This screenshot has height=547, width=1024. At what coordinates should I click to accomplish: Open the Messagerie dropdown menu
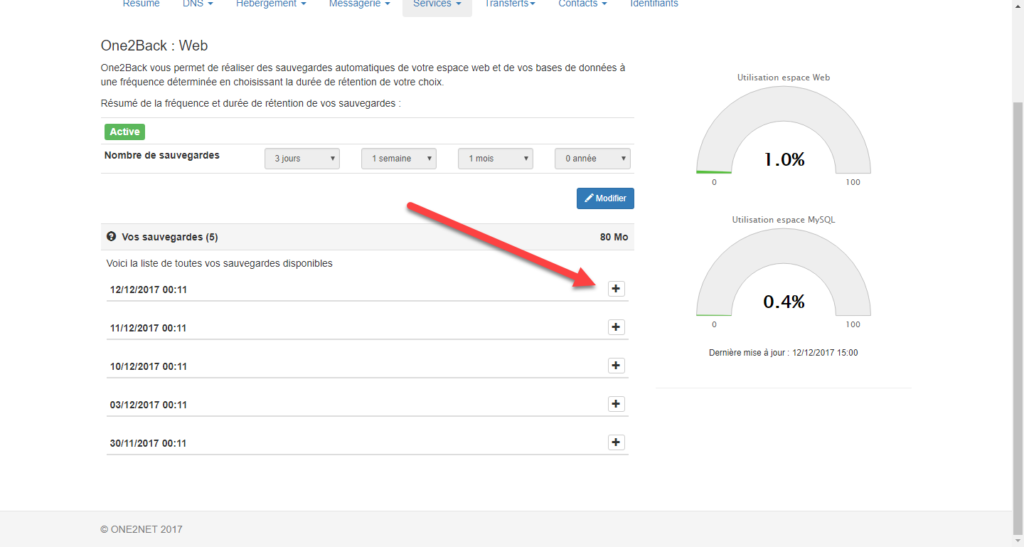[360, 4]
